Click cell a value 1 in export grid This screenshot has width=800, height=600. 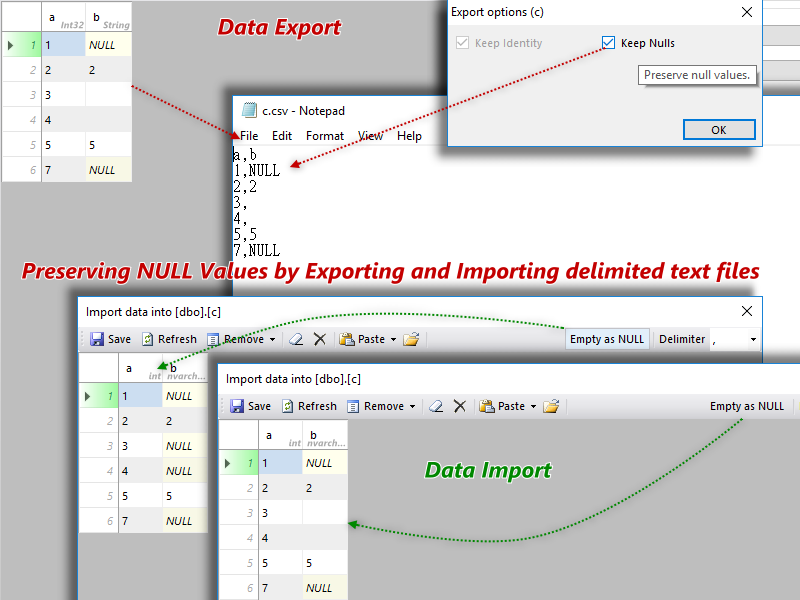[63, 45]
